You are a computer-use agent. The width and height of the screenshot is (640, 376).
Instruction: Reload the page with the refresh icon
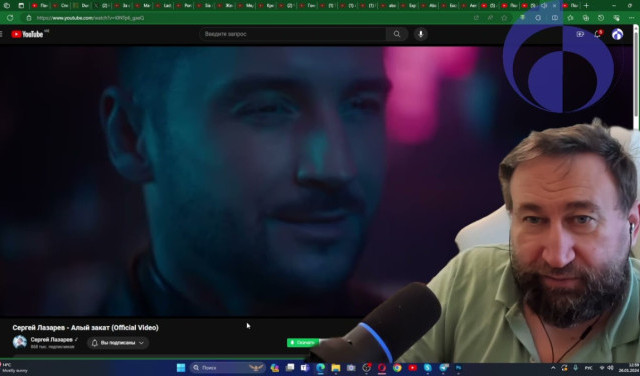10,18
